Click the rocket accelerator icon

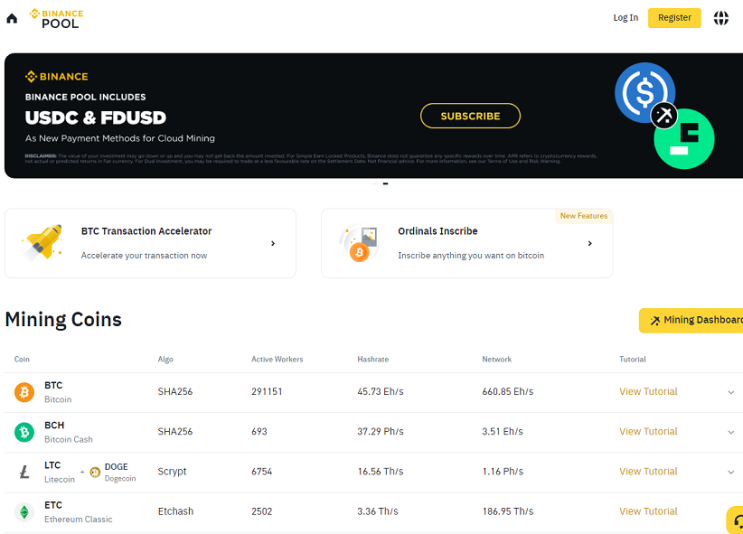43,243
